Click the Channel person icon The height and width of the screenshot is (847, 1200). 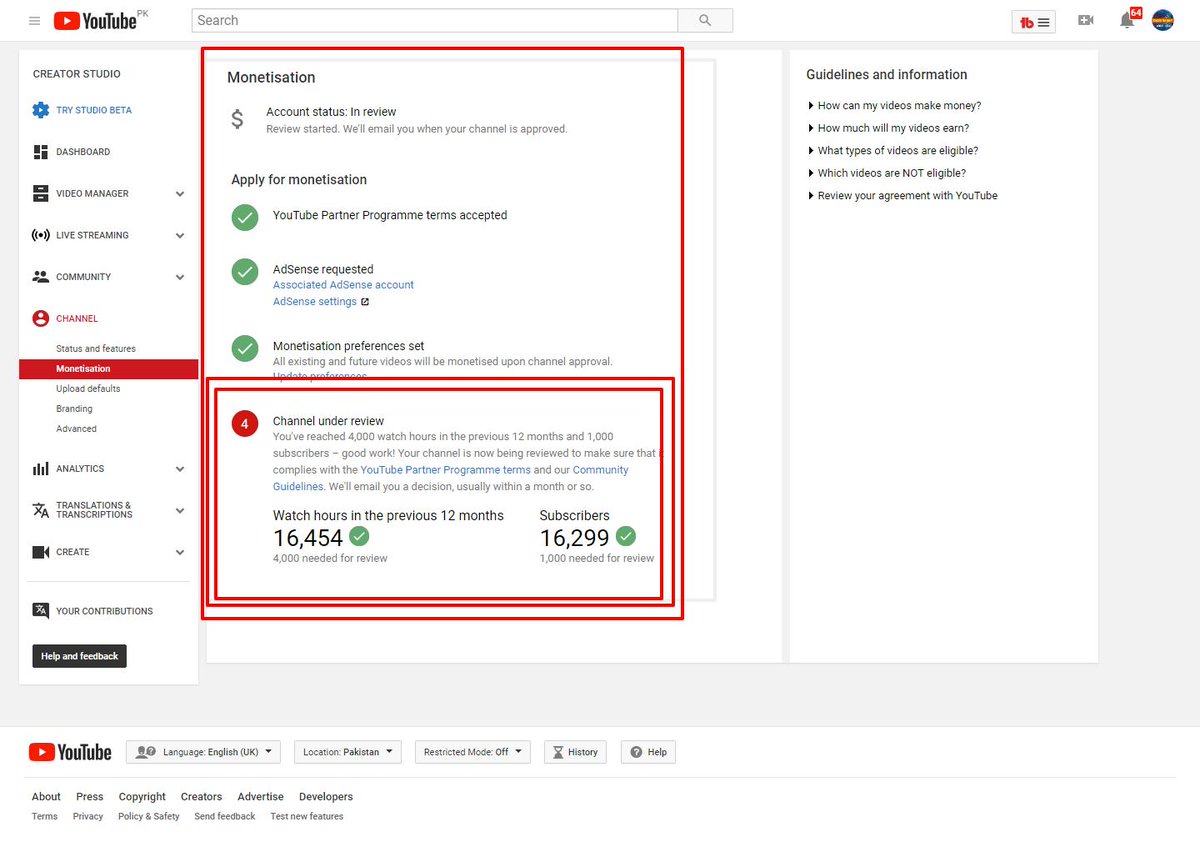pos(40,319)
